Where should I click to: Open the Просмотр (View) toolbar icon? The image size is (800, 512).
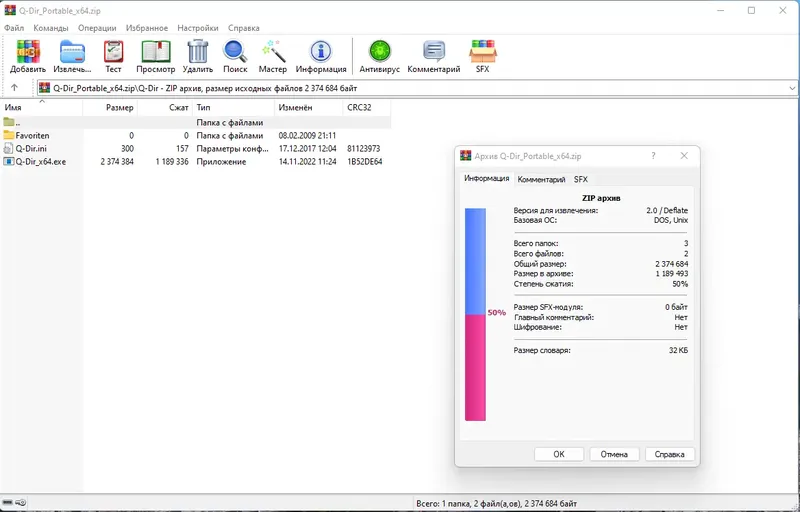156,52
